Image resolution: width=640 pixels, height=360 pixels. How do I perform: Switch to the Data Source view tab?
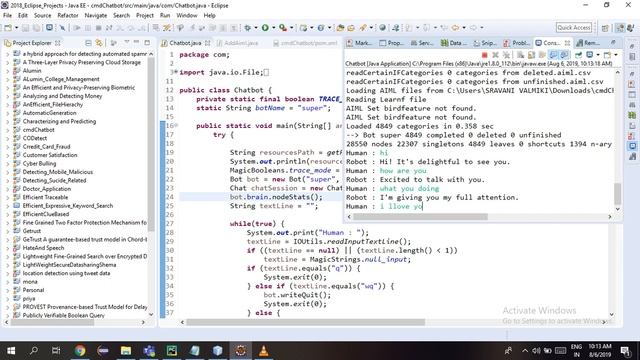(453, 43)
